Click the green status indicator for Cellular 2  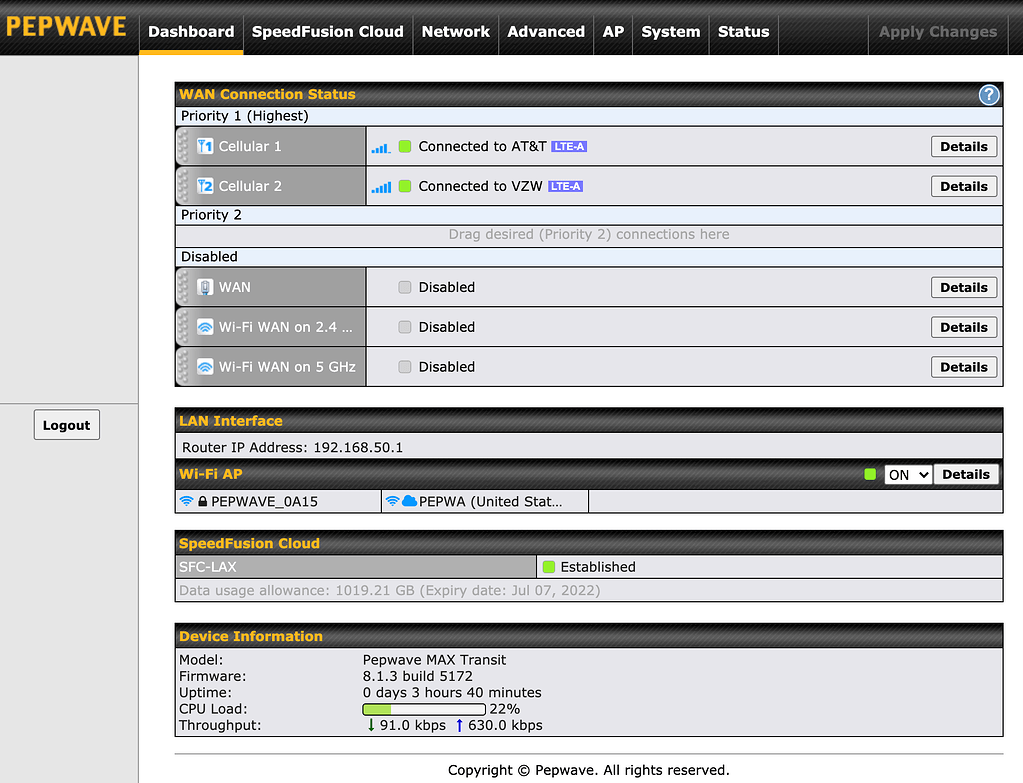[405, 186]
